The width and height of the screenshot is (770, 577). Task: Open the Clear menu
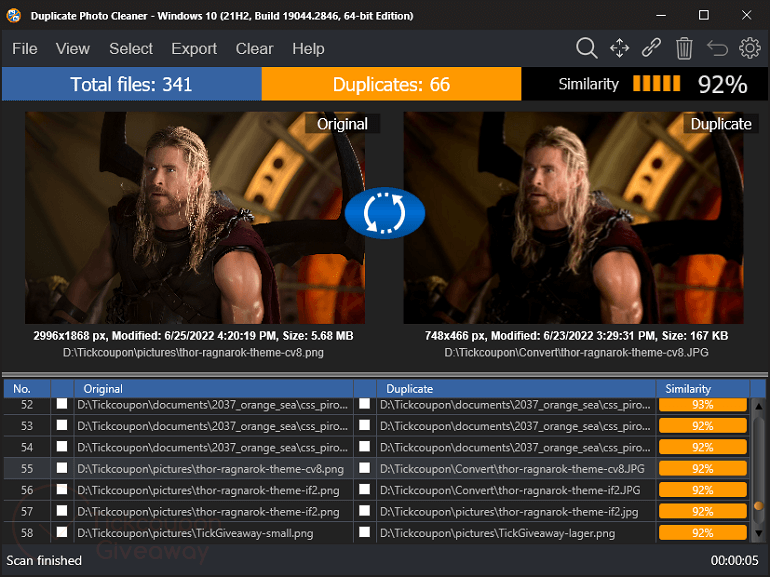point(254,49)
